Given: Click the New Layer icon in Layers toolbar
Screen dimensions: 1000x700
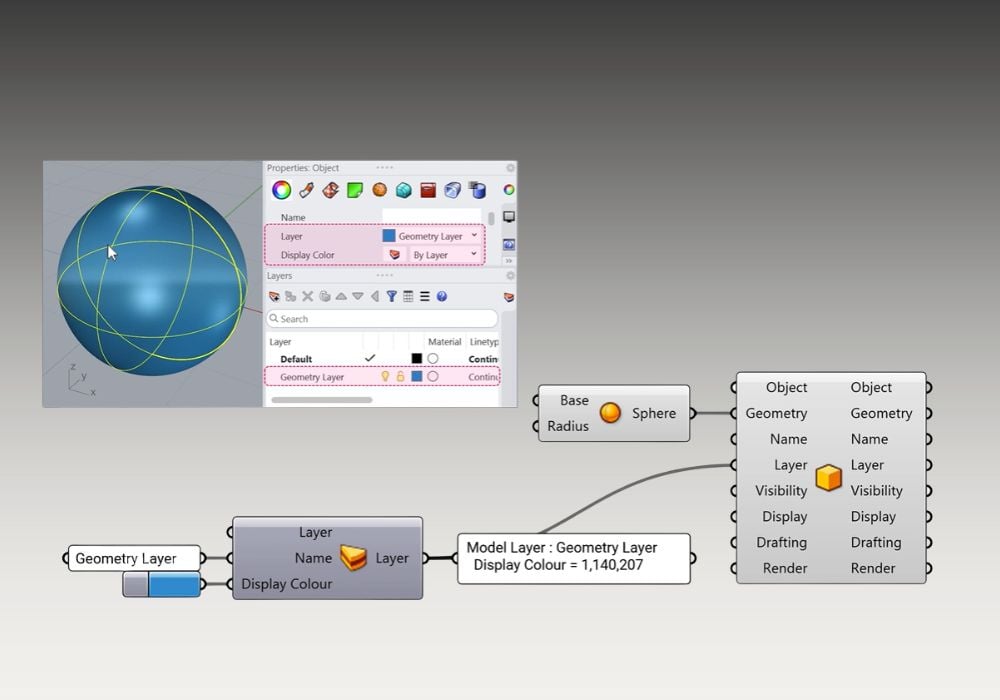Looking at the screenshot, I should pyautogui.click(x=274, y=296).
